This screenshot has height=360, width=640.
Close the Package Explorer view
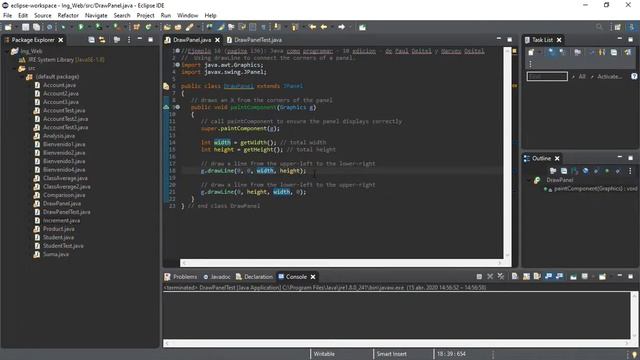tap(61, 40)
